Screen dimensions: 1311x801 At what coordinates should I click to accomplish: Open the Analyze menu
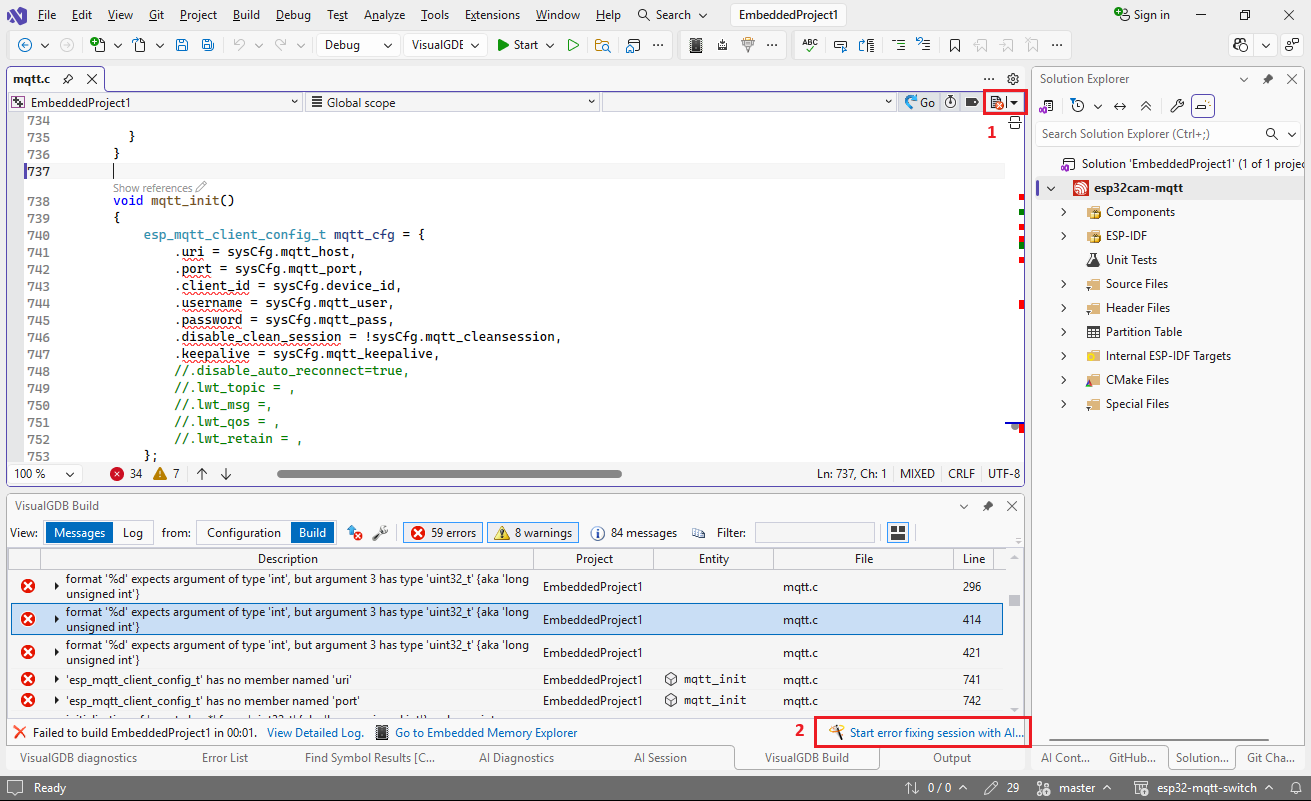(384, 15)
